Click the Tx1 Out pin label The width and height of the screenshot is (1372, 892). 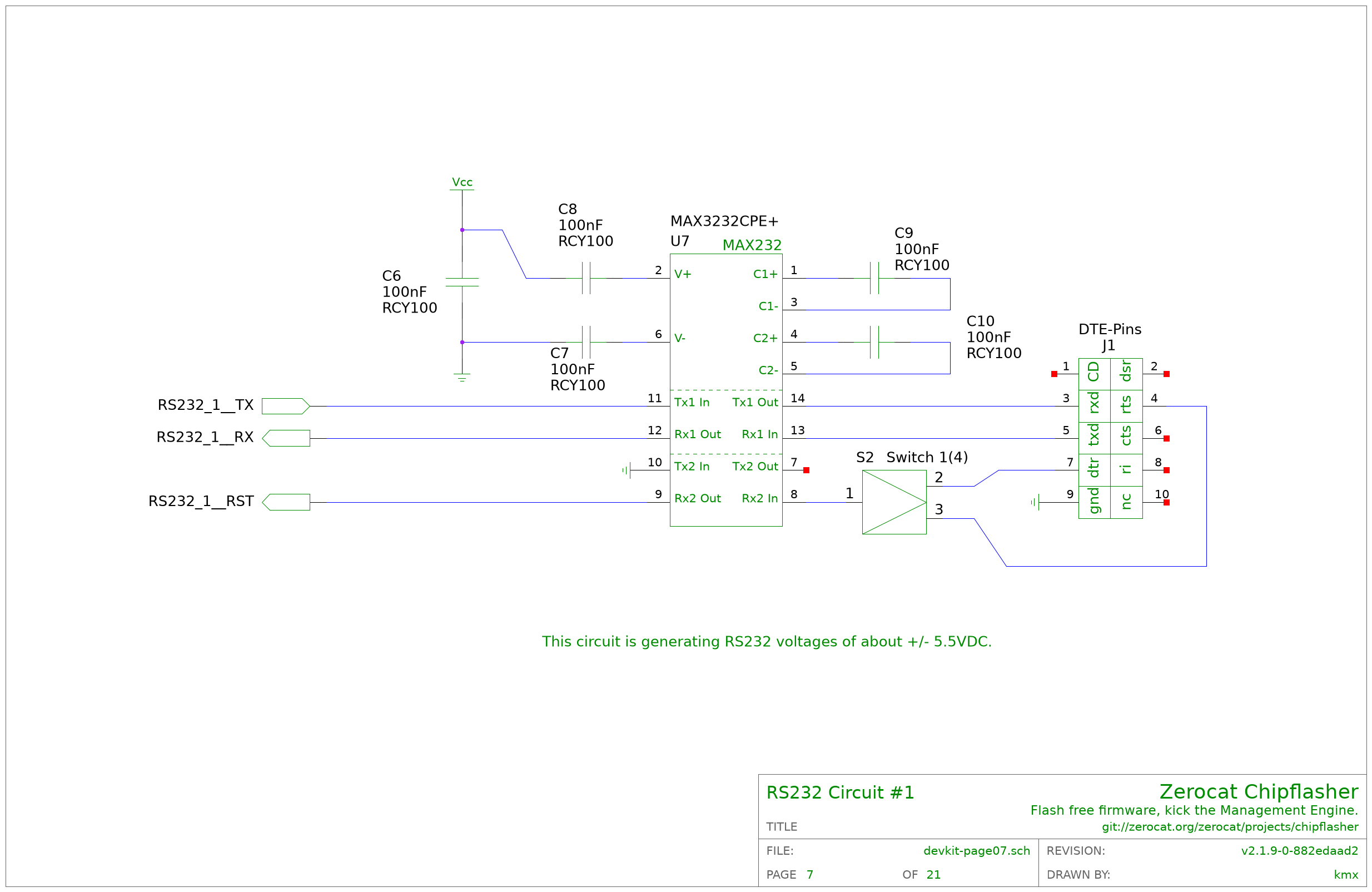coord(754,402)
